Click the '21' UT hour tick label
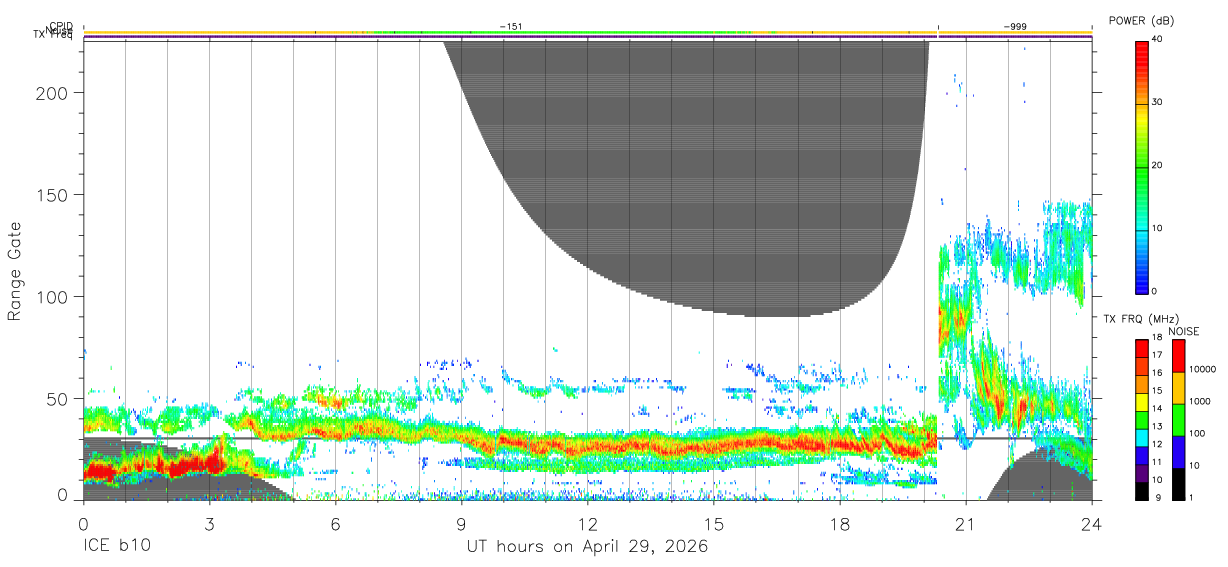This screenshot has height=567, width=1228. 965,524
